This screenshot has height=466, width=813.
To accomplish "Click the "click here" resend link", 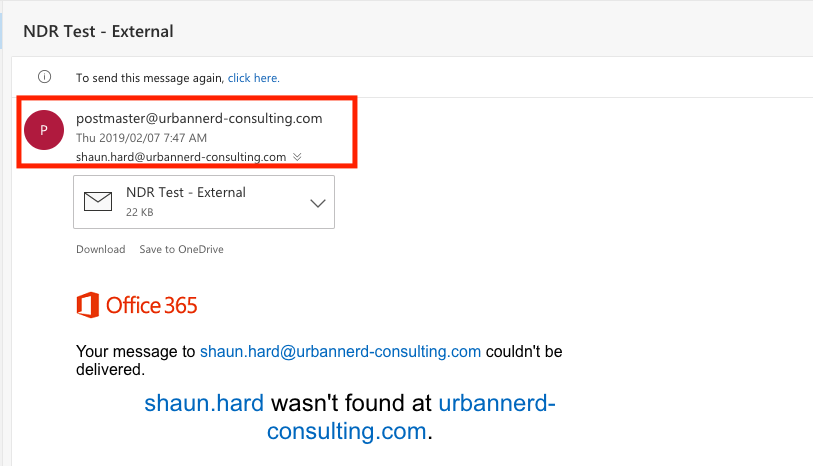I will [x=254, y=78].
